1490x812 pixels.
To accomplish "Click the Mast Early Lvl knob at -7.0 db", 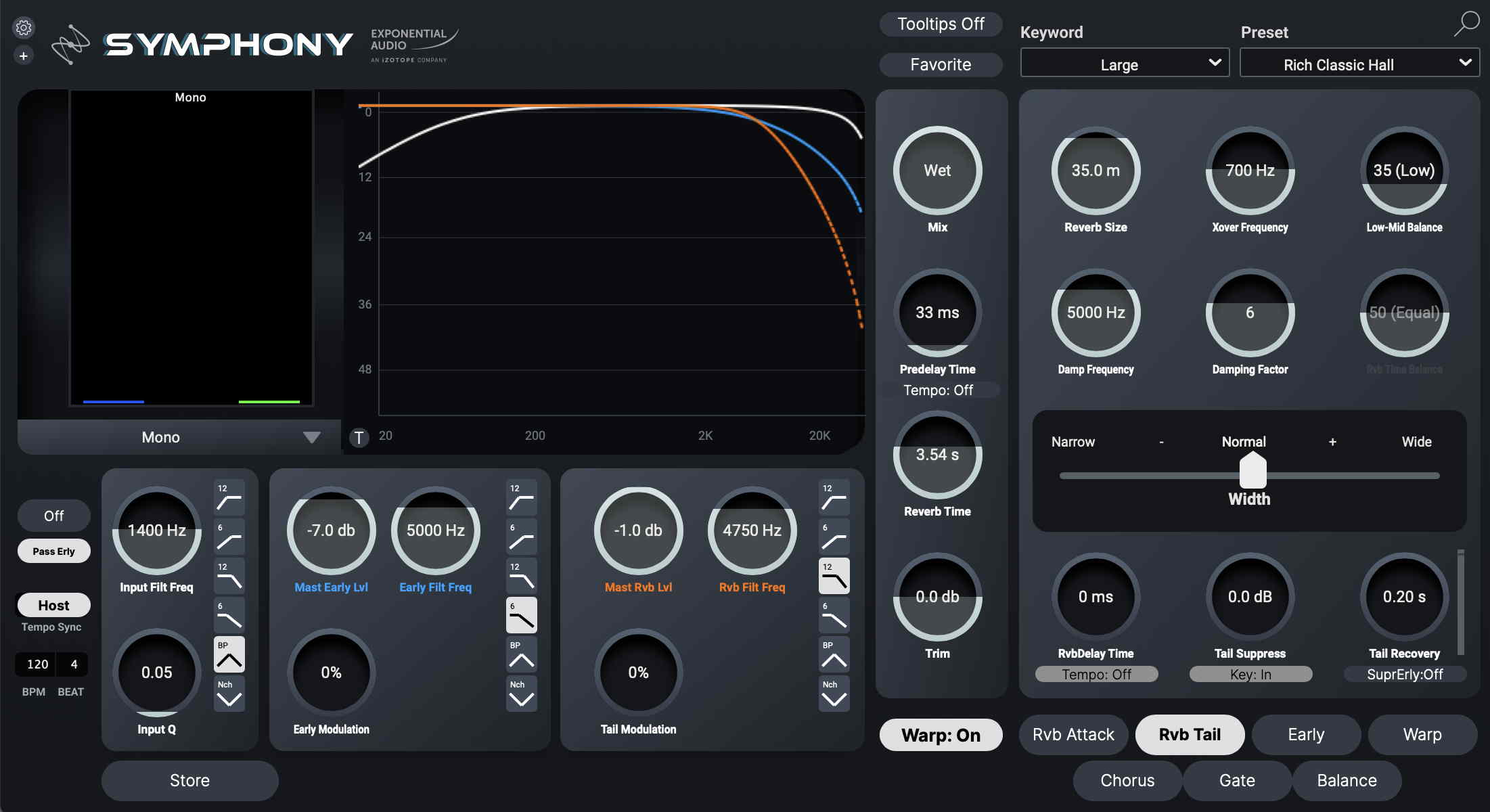I will (331, 531).
